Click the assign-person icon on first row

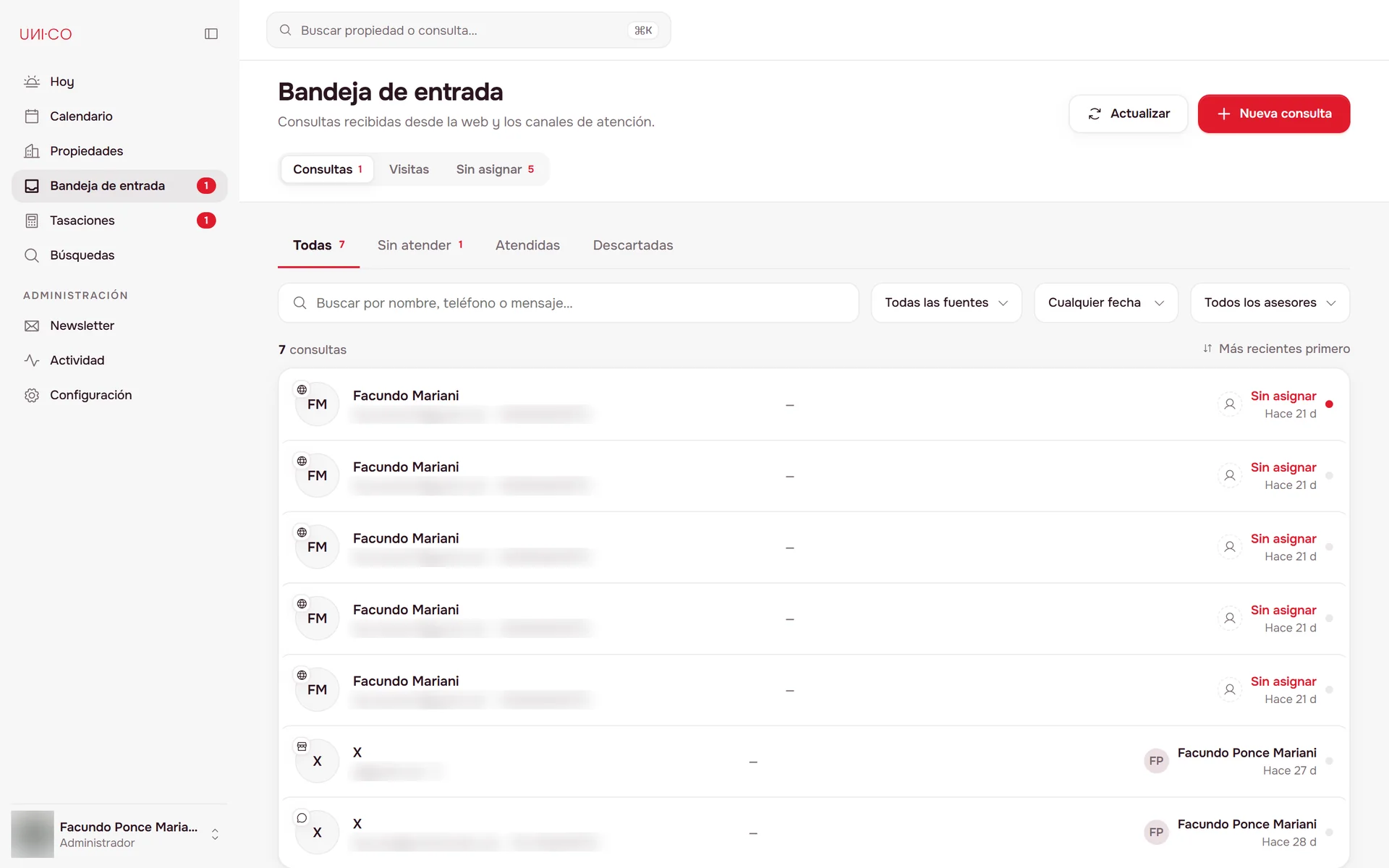pyautogui.click(x=1230, y=404)
